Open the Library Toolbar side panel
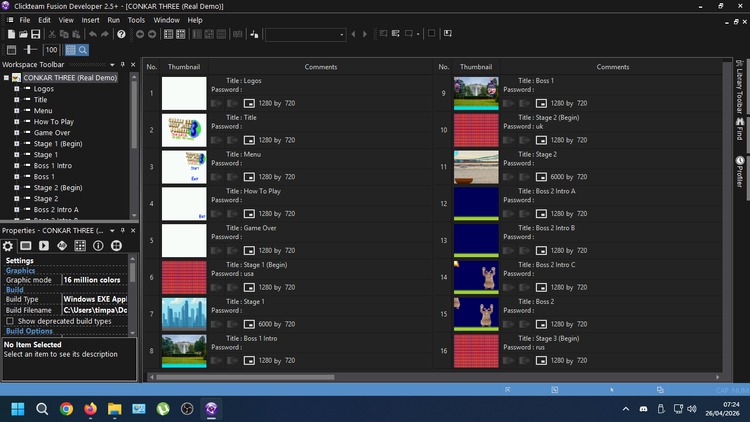The width and height of the screenshot is (750, 422). pos(740,87)
